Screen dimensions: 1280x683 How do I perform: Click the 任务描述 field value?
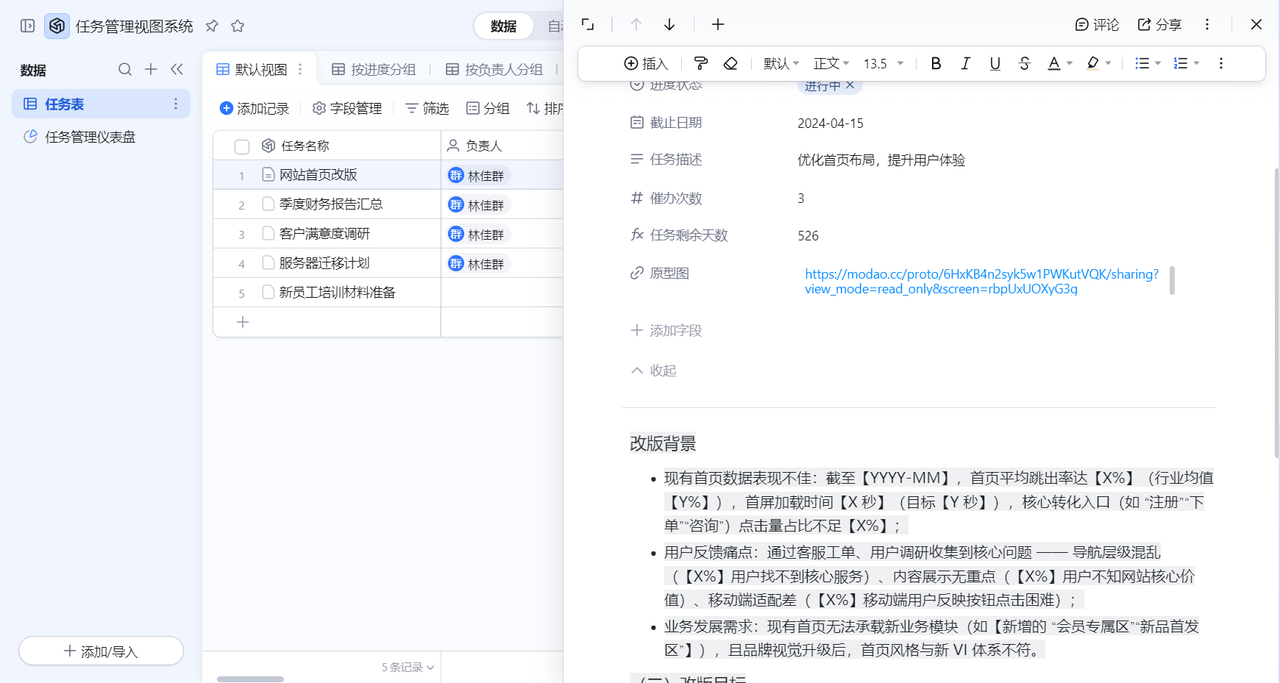pos(881,160)
